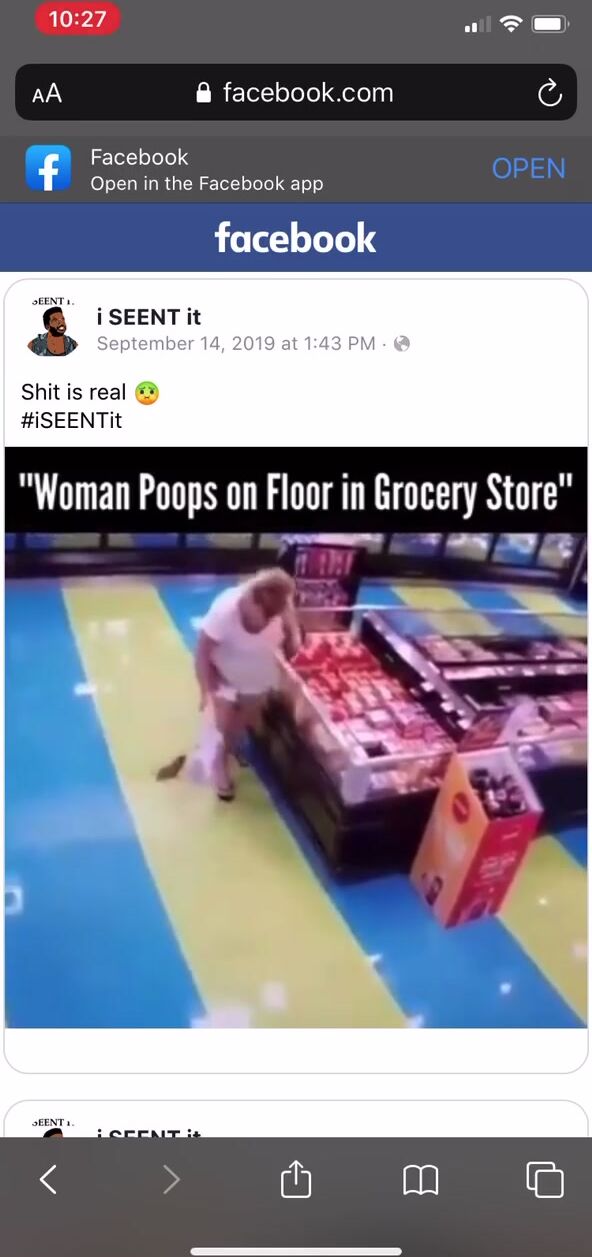
Task: Open the Safari tabs overview icon
Action: [x=545, y=1180]
